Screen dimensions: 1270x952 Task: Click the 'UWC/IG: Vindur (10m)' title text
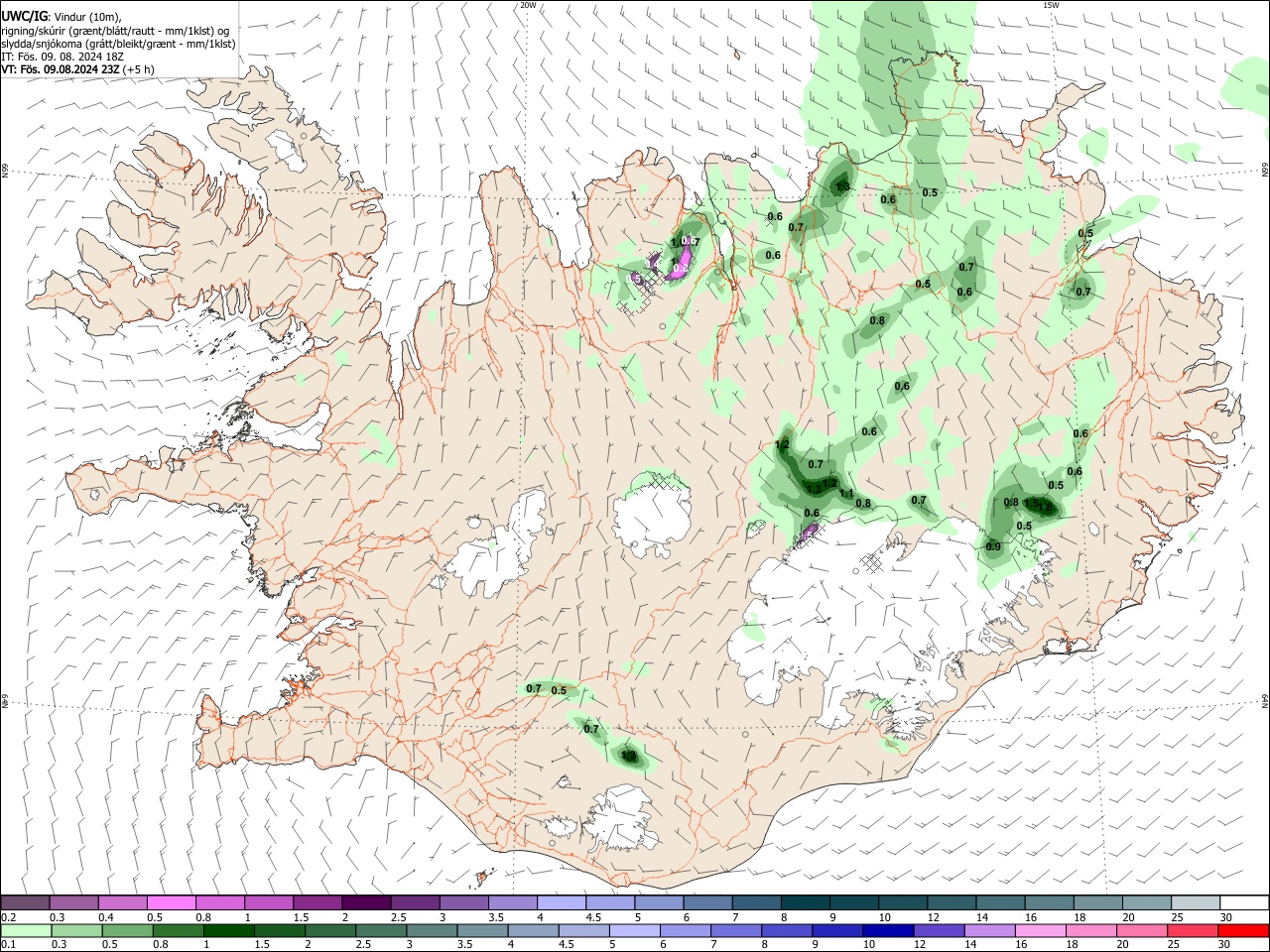click(x=61, y=17)
